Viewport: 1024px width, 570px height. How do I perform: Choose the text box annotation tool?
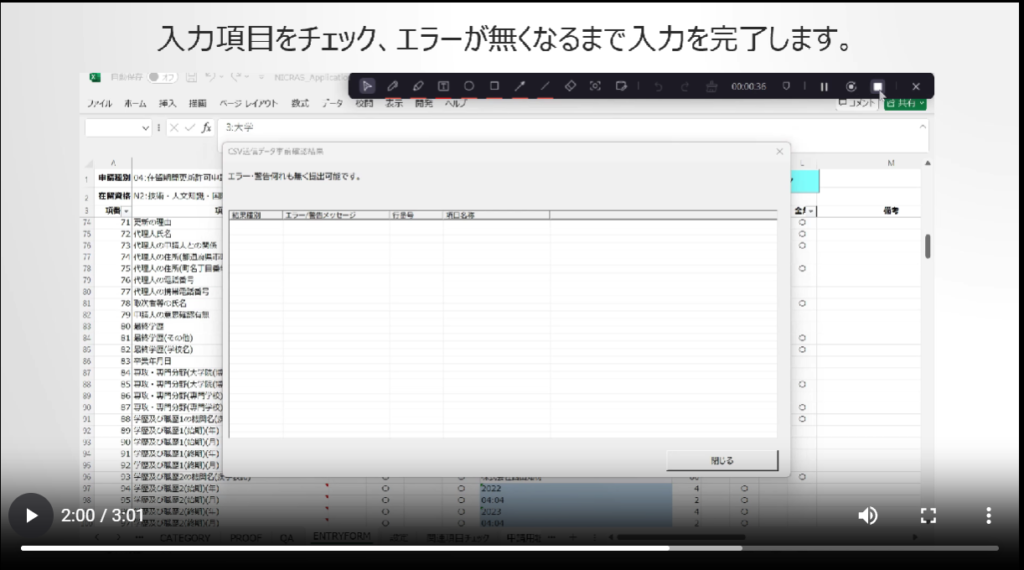[x=443, y=87]
